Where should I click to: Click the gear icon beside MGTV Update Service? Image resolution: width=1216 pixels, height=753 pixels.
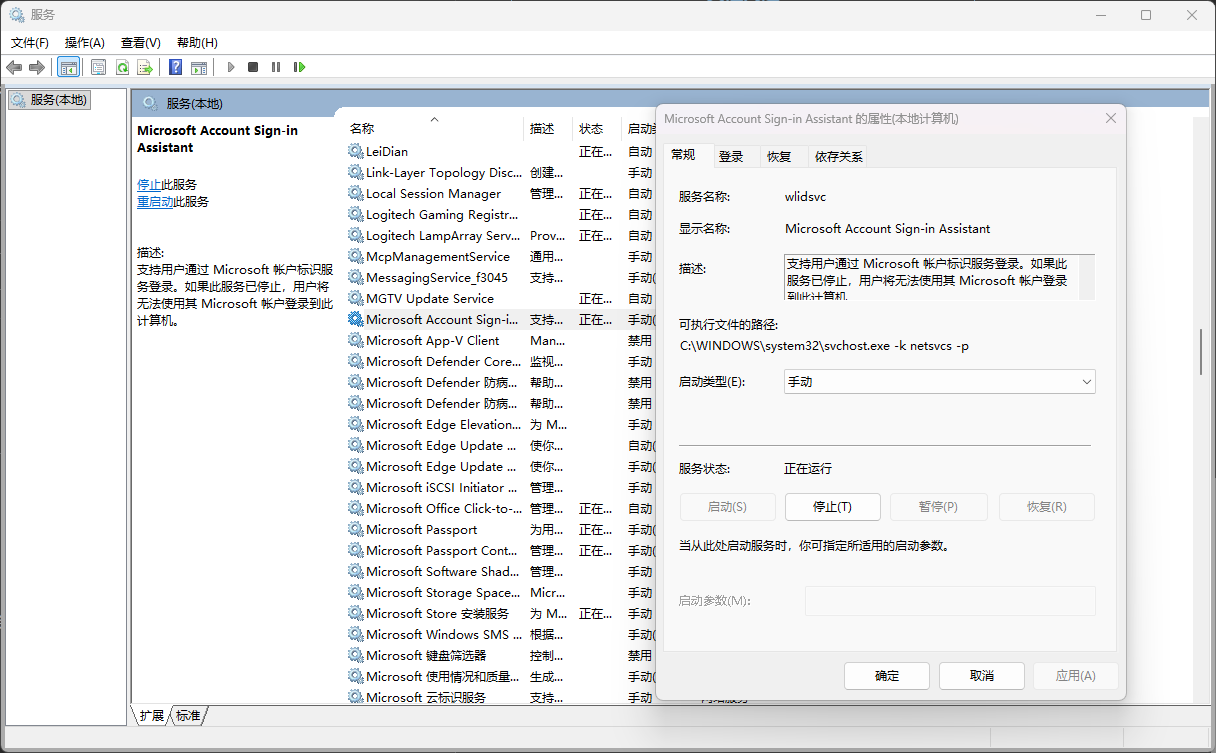click(x=355, y=298)
